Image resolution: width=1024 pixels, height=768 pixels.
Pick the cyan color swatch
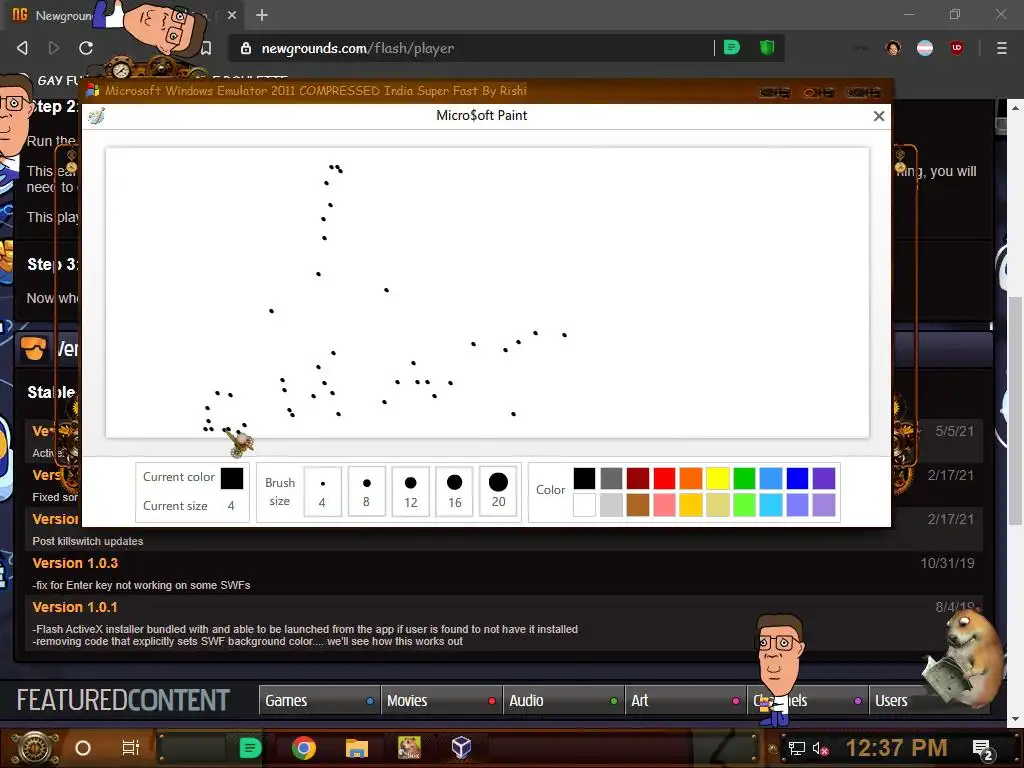pyautogui.click(x=771, y=505)
